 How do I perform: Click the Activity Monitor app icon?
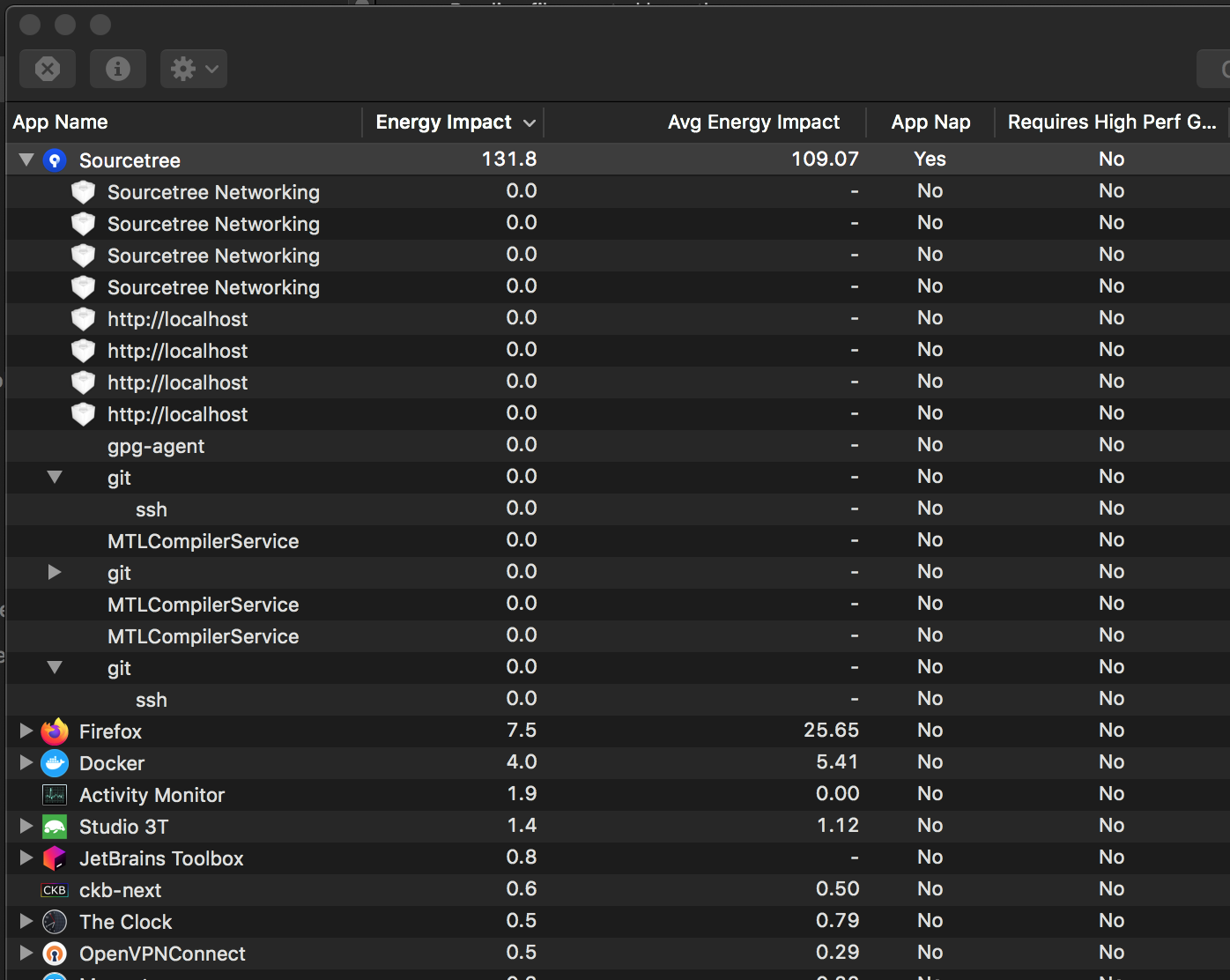pos(55,795)
